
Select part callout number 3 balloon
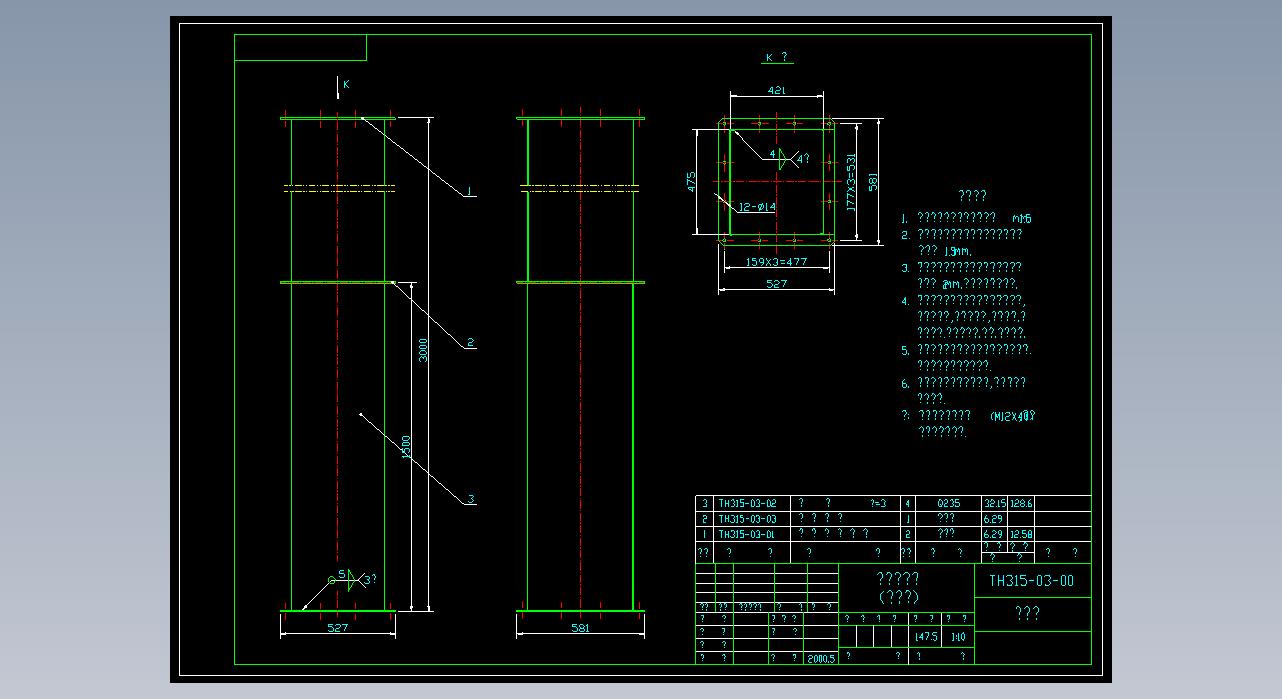(x=470, y=499)
